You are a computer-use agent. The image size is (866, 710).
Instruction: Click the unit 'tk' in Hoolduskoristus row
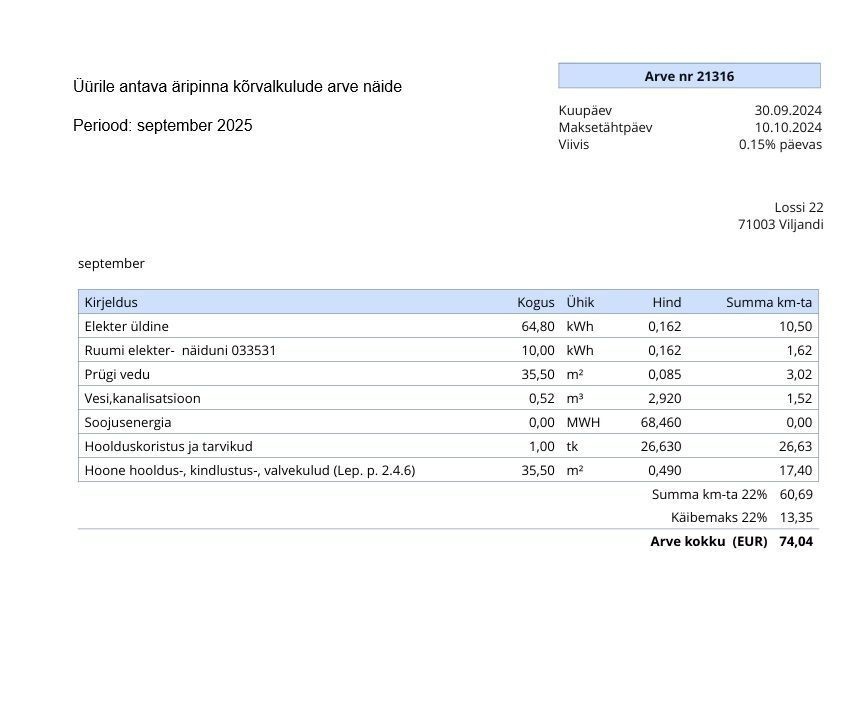(x=572, y=446)
